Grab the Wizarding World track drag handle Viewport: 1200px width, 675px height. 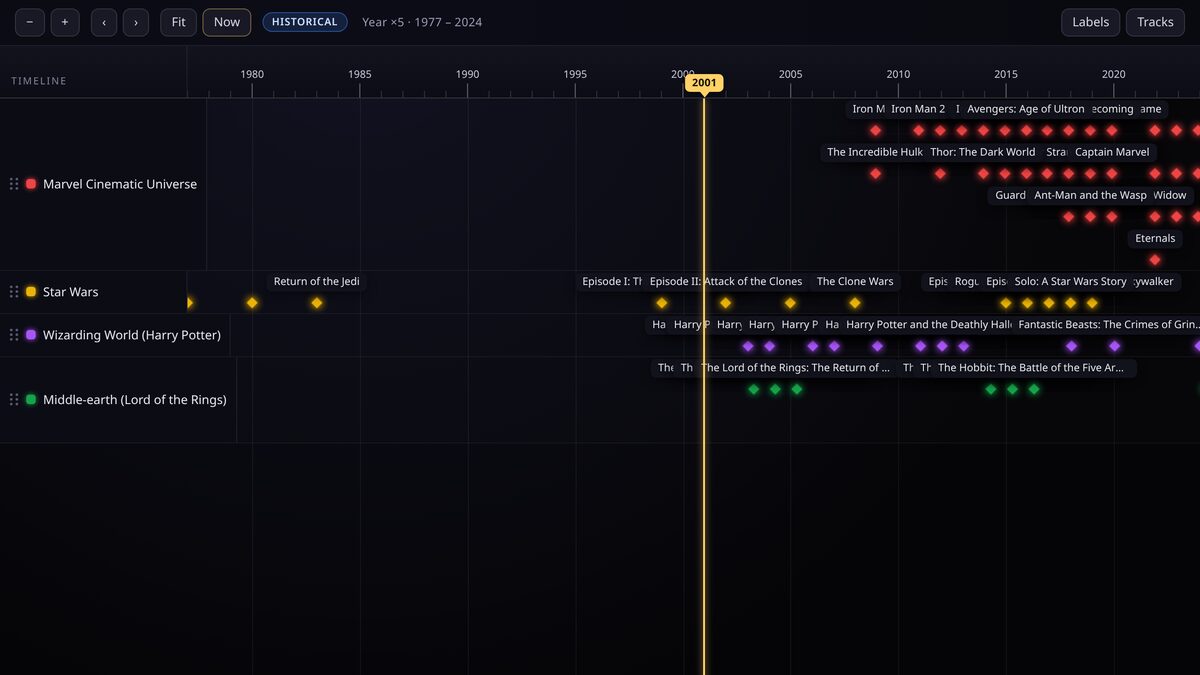[14, 335]
